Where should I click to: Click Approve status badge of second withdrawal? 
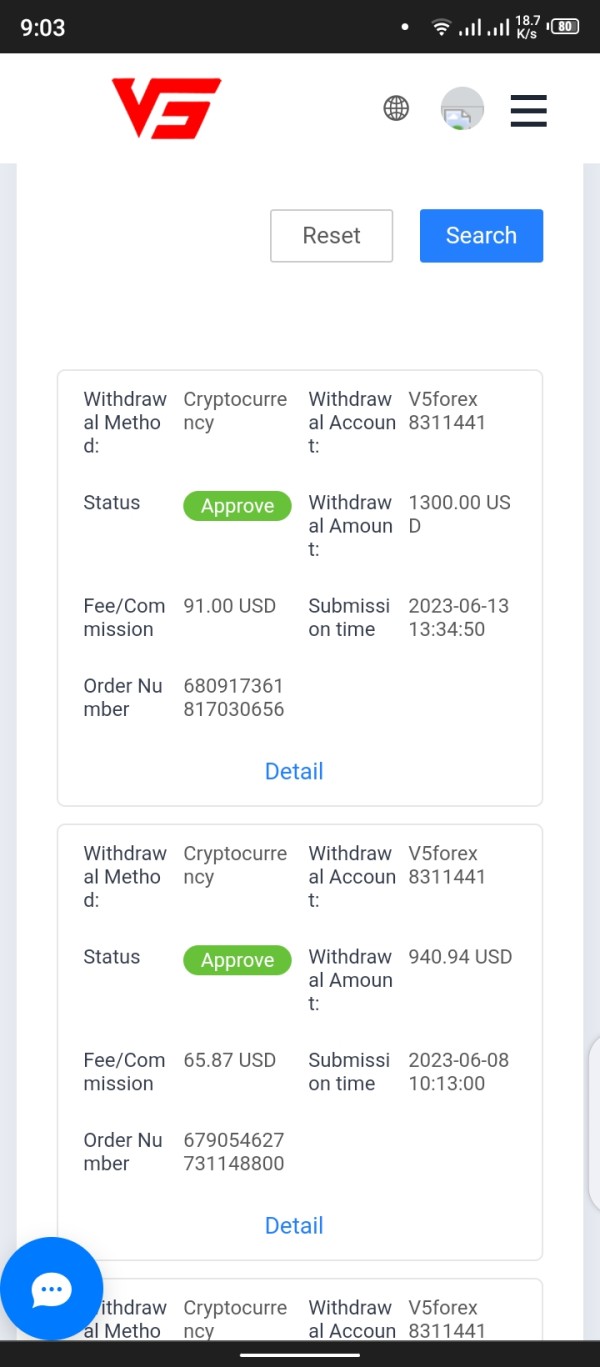pyautogui.click(x=237, y=960)
